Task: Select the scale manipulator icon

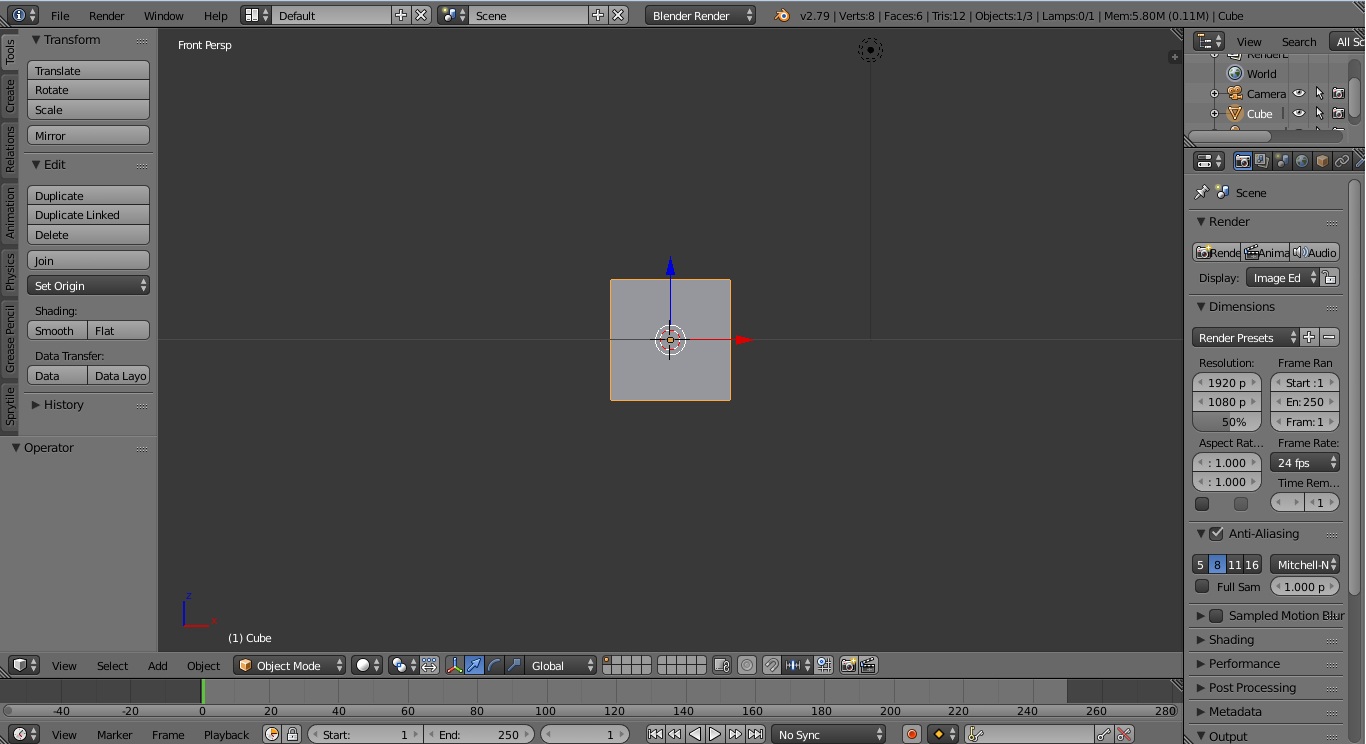Action: click(514, 665)
